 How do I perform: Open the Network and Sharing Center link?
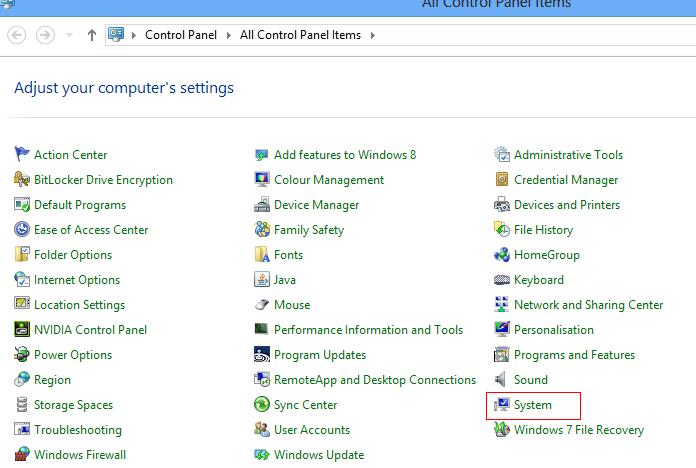tap(588, 305)
